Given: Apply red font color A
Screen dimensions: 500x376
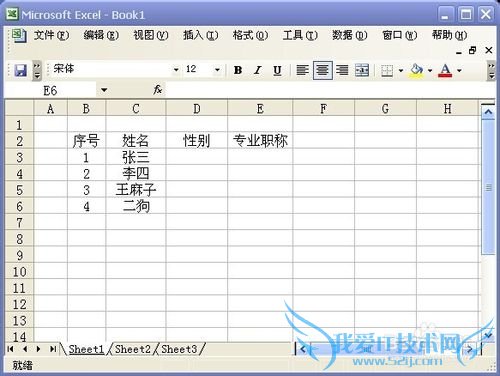Looking at the screenshot, I should [445, 70].
